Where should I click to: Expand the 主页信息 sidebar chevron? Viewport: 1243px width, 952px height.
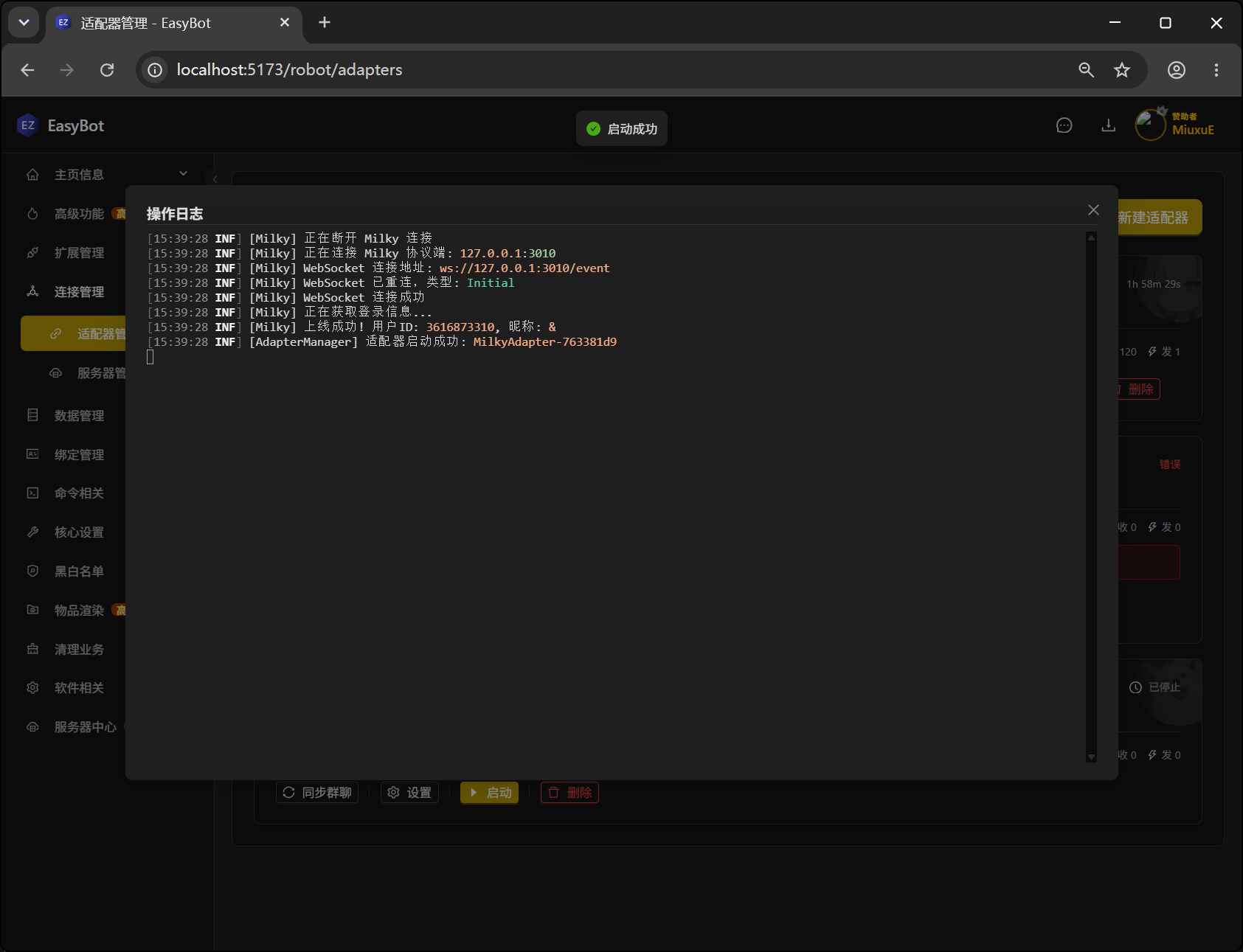click(x=183, y=174)
